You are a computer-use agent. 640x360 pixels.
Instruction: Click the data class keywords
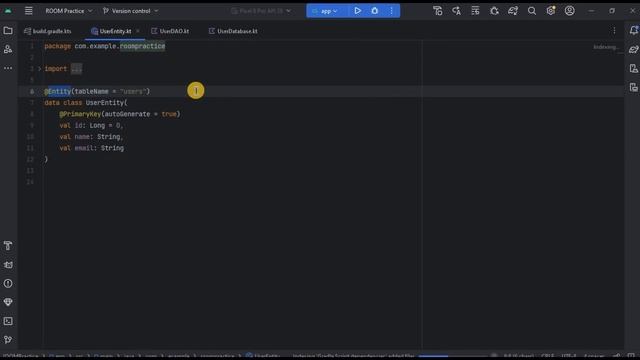click(x=63, y=103)
